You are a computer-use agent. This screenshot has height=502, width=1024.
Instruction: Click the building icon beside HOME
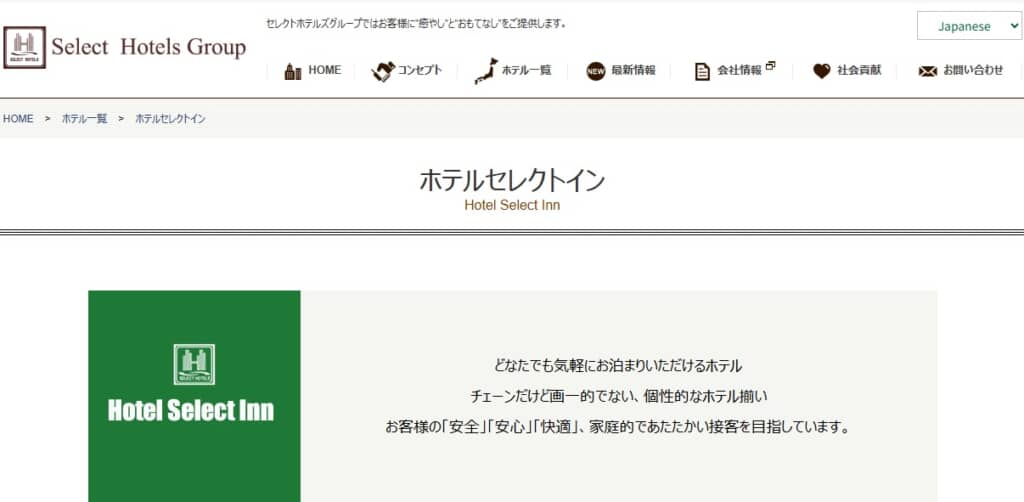pyautogui.click(x=293, y=71)
